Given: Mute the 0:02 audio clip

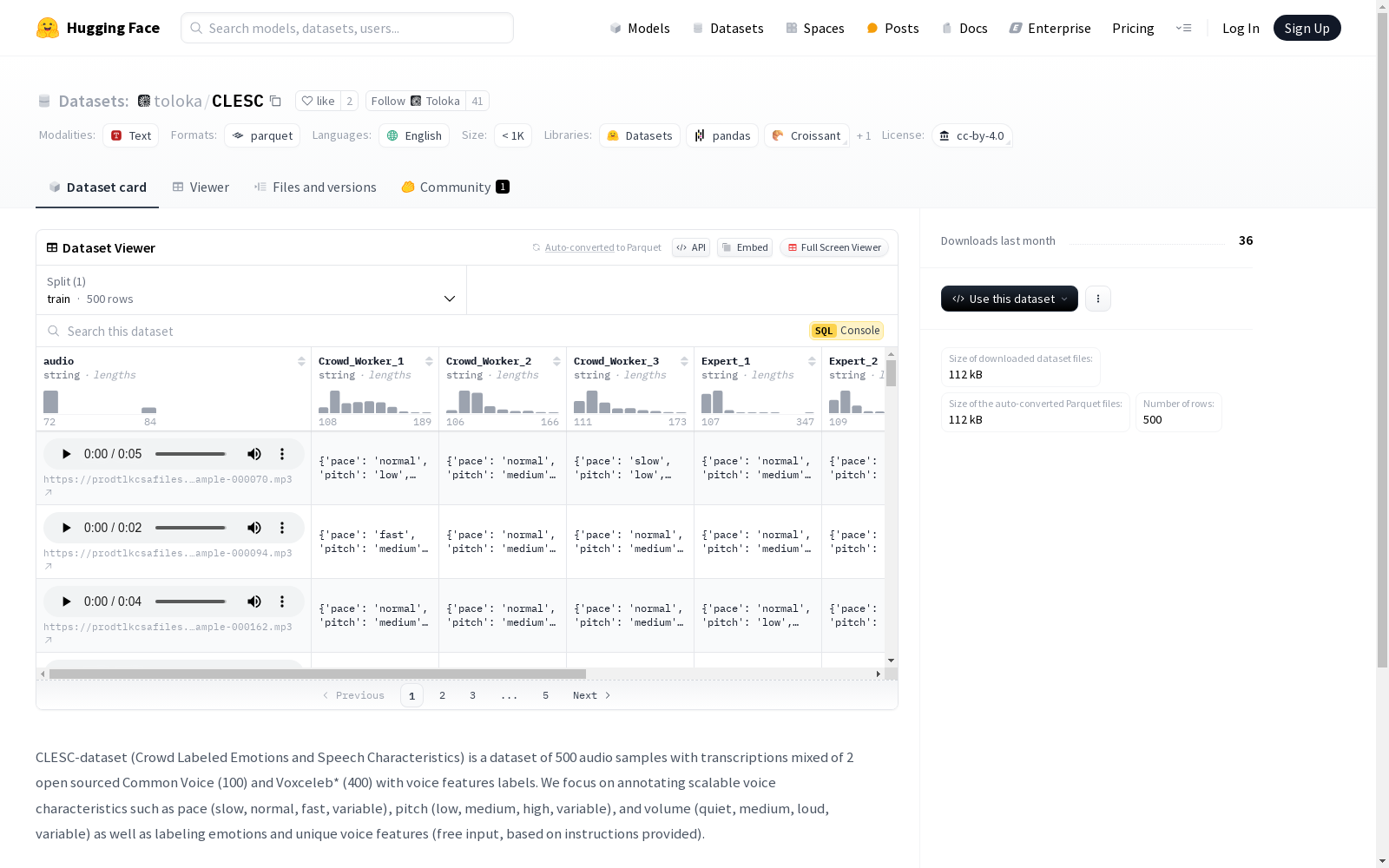Looking at the screenshot, I should click(254, 528).
